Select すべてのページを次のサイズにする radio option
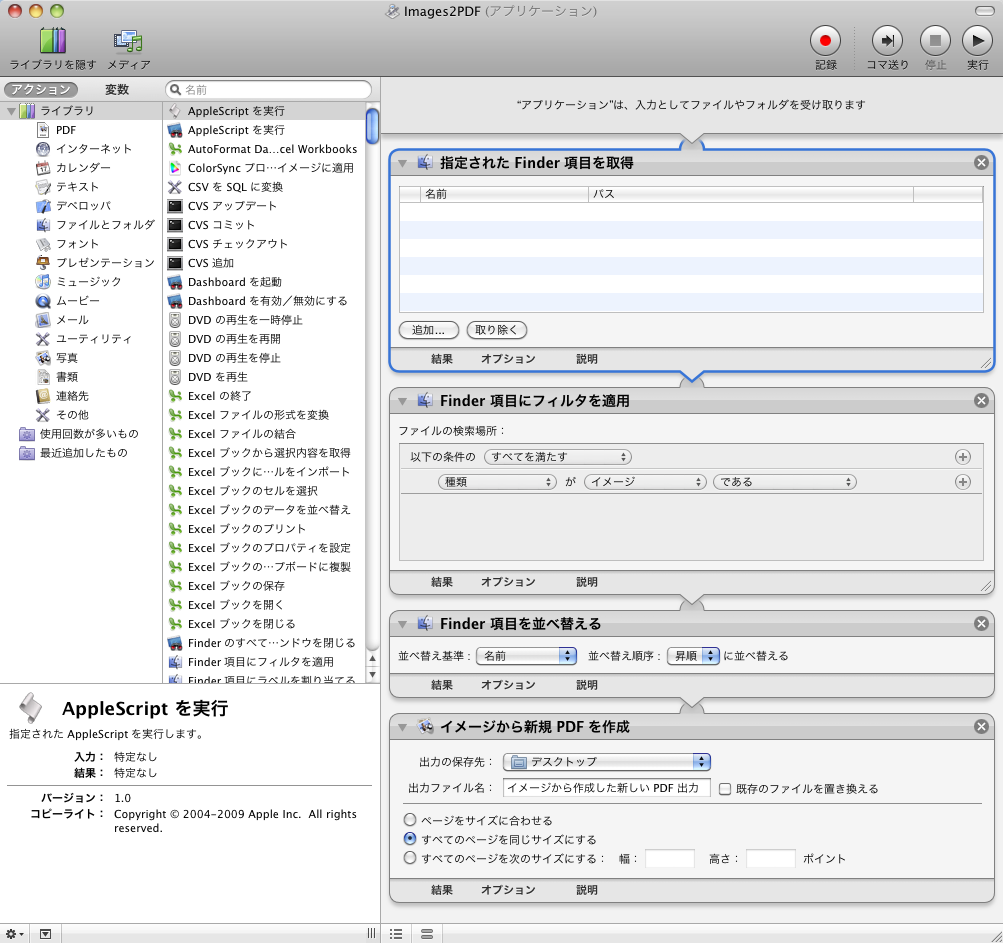 point(410,858)
